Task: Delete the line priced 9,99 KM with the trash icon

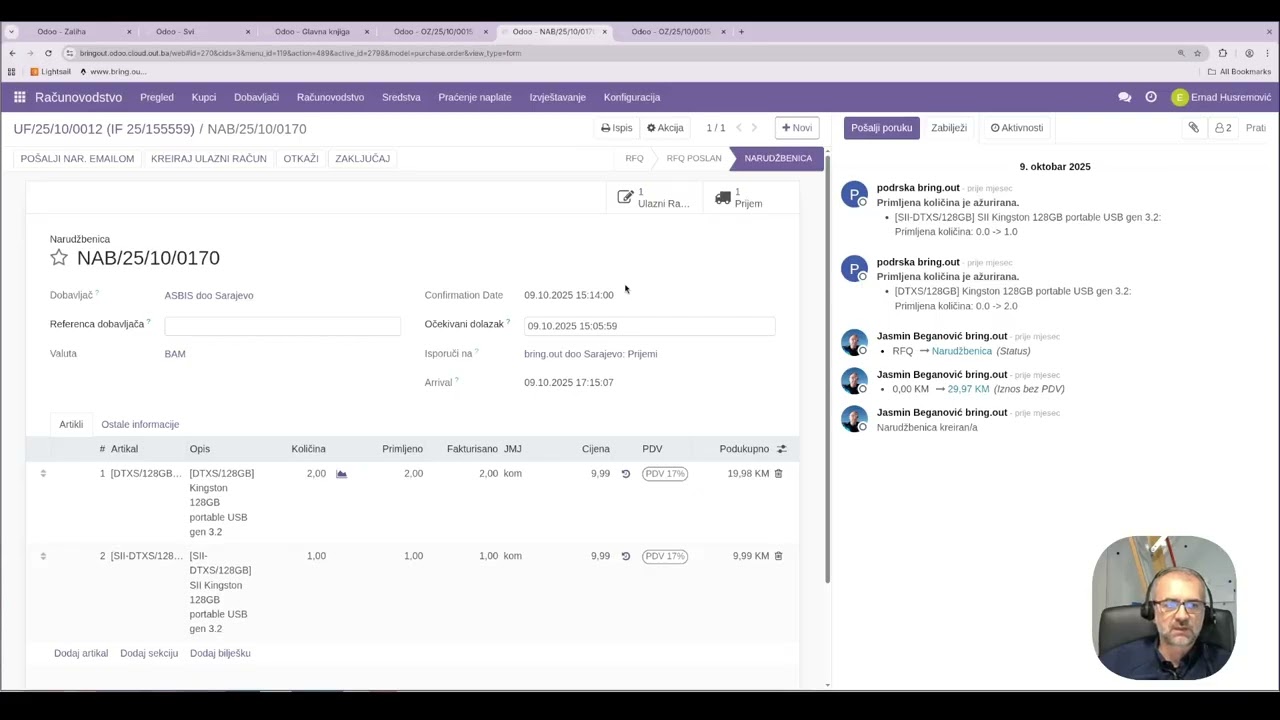Action: tap(778, 556)
